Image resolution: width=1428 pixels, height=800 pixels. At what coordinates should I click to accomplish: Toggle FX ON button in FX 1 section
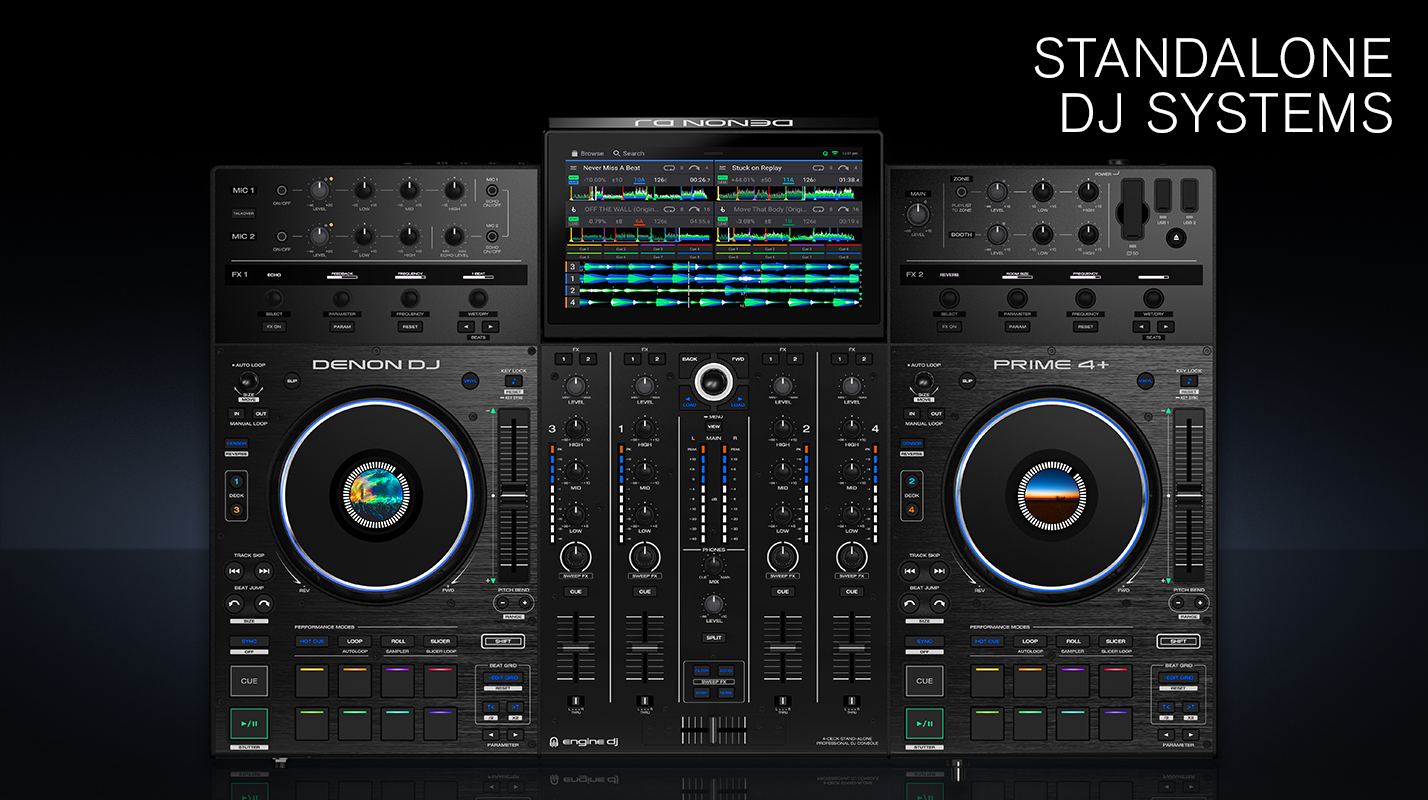pos(273,326)
